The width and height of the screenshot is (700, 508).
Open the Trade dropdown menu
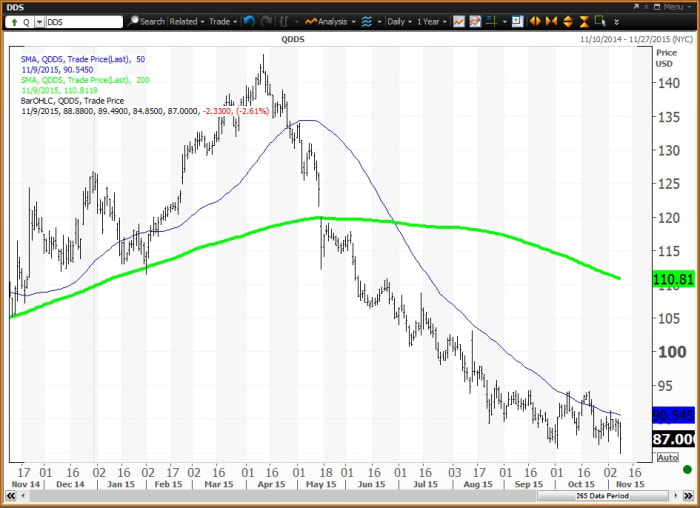[223, 21]
